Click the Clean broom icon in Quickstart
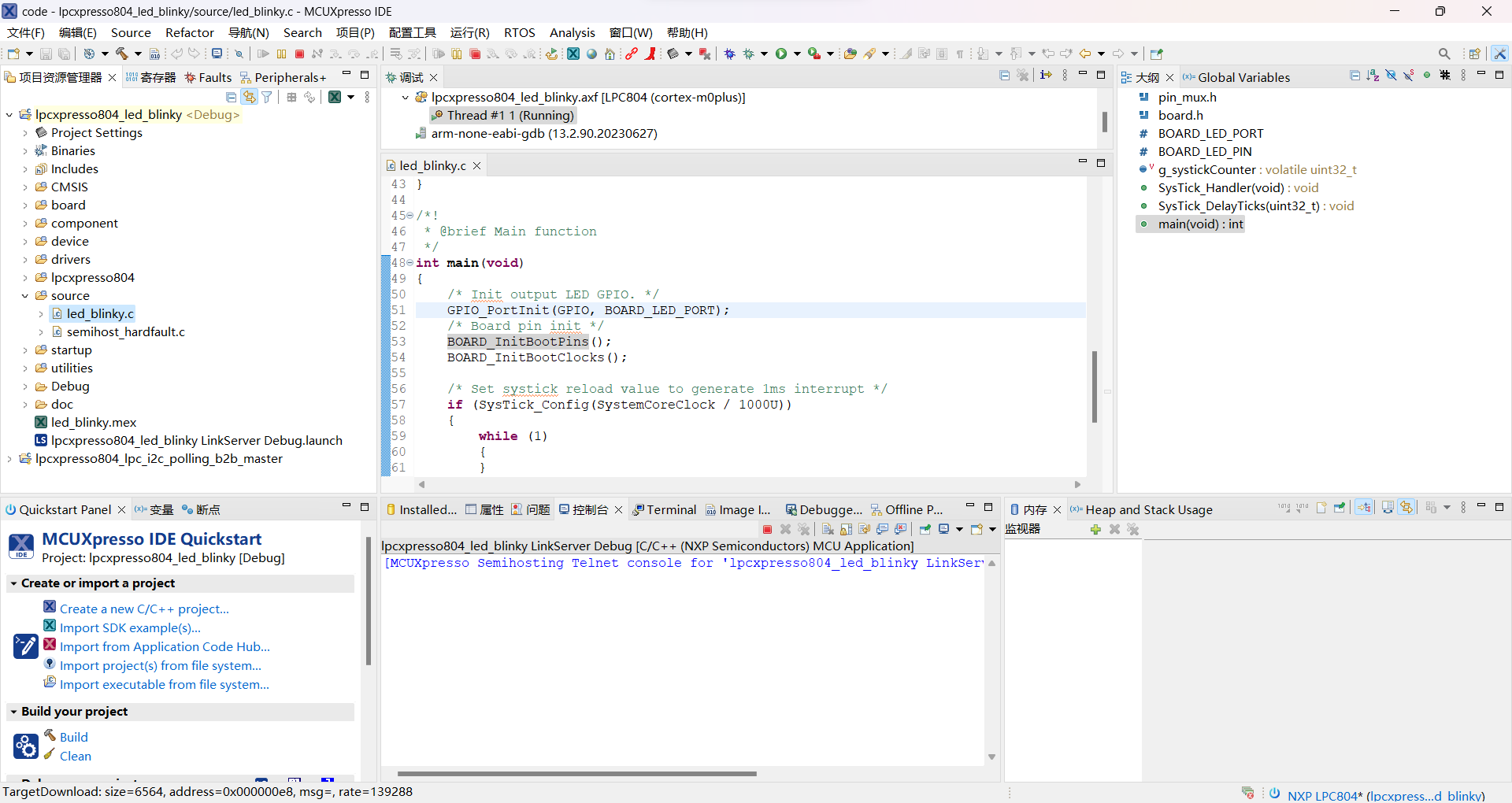The image size is (1512, 803). [50, 754]
